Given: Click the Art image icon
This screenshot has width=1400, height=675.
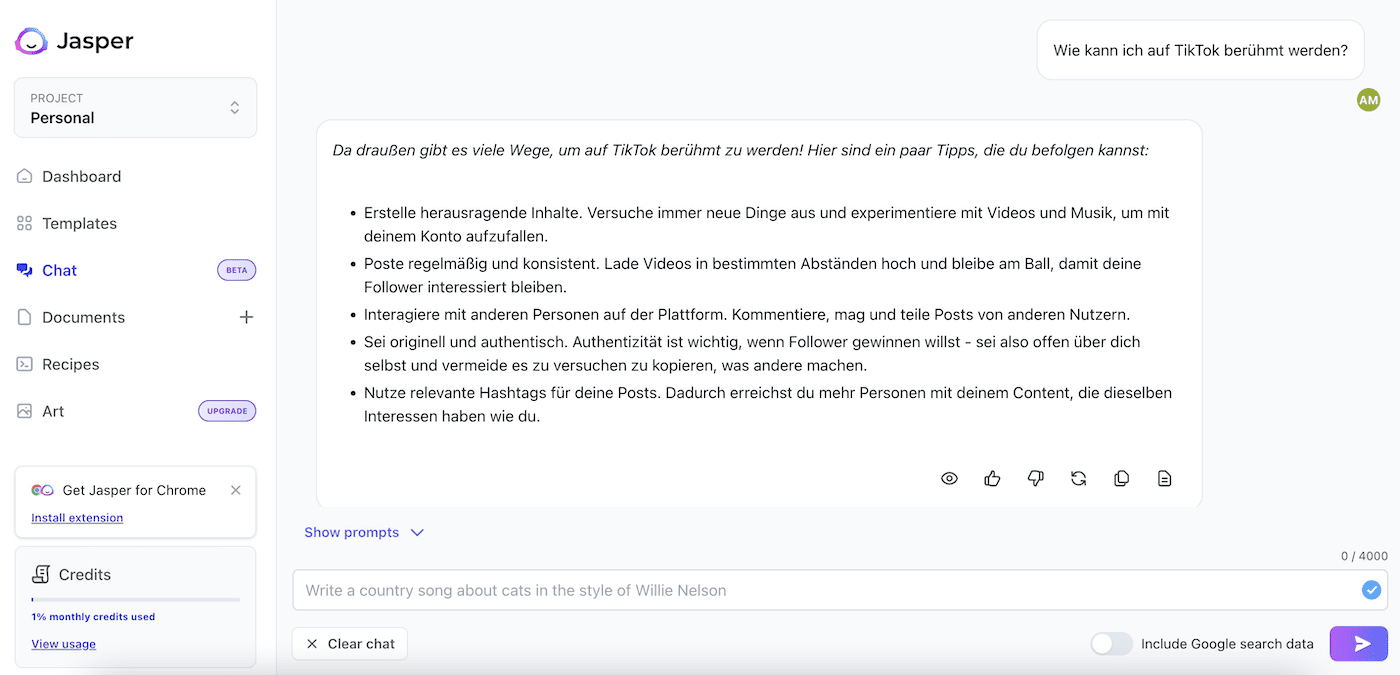Looking at the screenshot, I should [25, 412].
